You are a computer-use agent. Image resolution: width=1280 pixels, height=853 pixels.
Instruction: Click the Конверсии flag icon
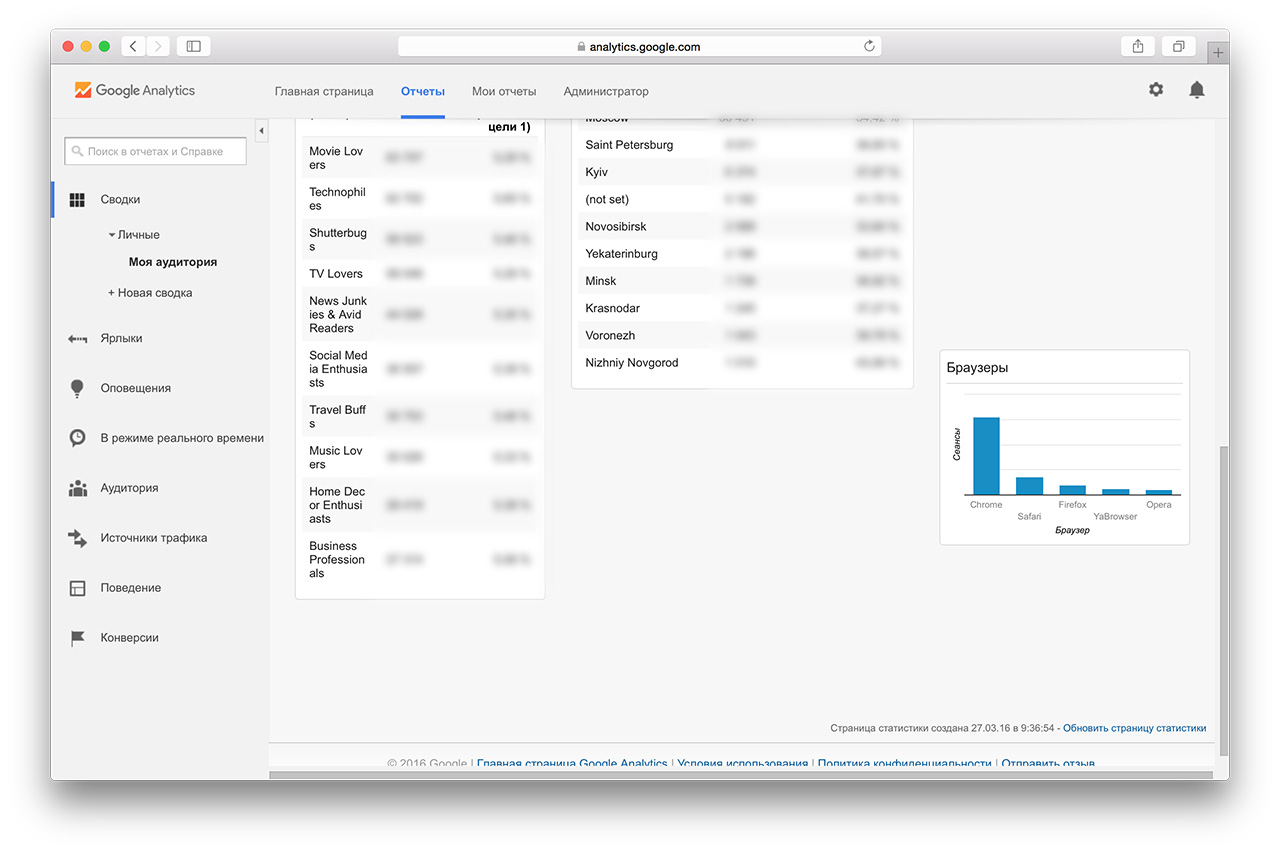click(77, 638)
